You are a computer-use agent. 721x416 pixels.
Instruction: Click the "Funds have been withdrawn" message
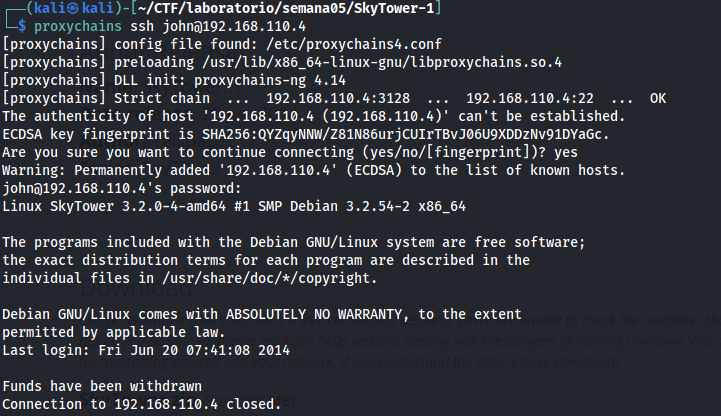click(104, 385)
